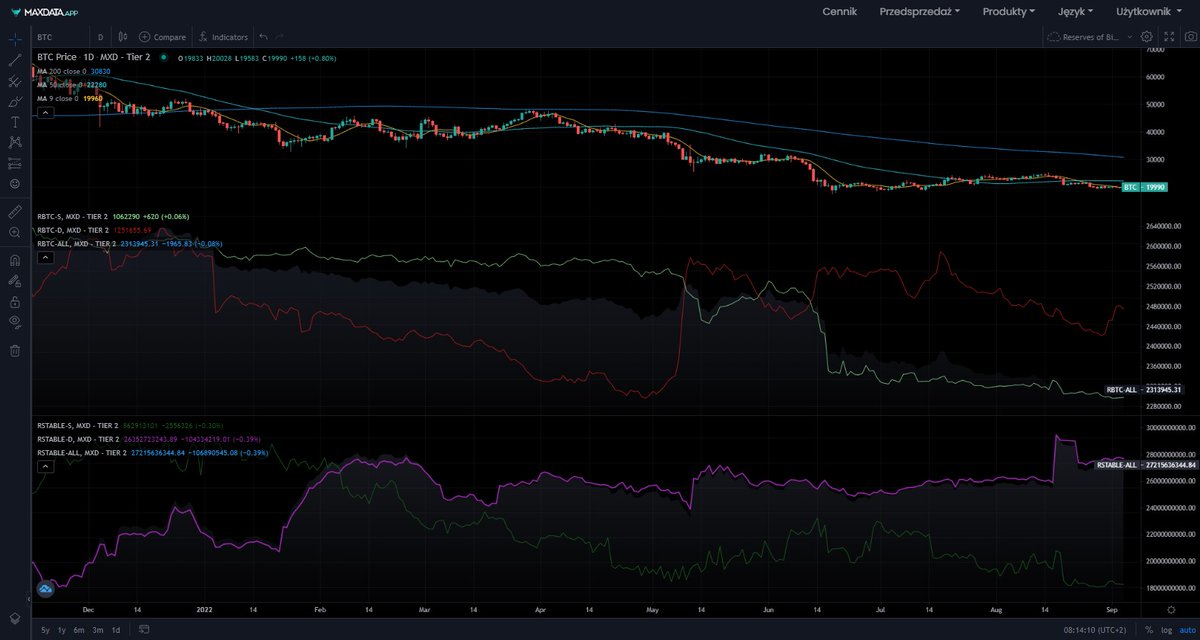Toggle percentage scale mode
The image size is (1200, 640).
click(1151, 630)
